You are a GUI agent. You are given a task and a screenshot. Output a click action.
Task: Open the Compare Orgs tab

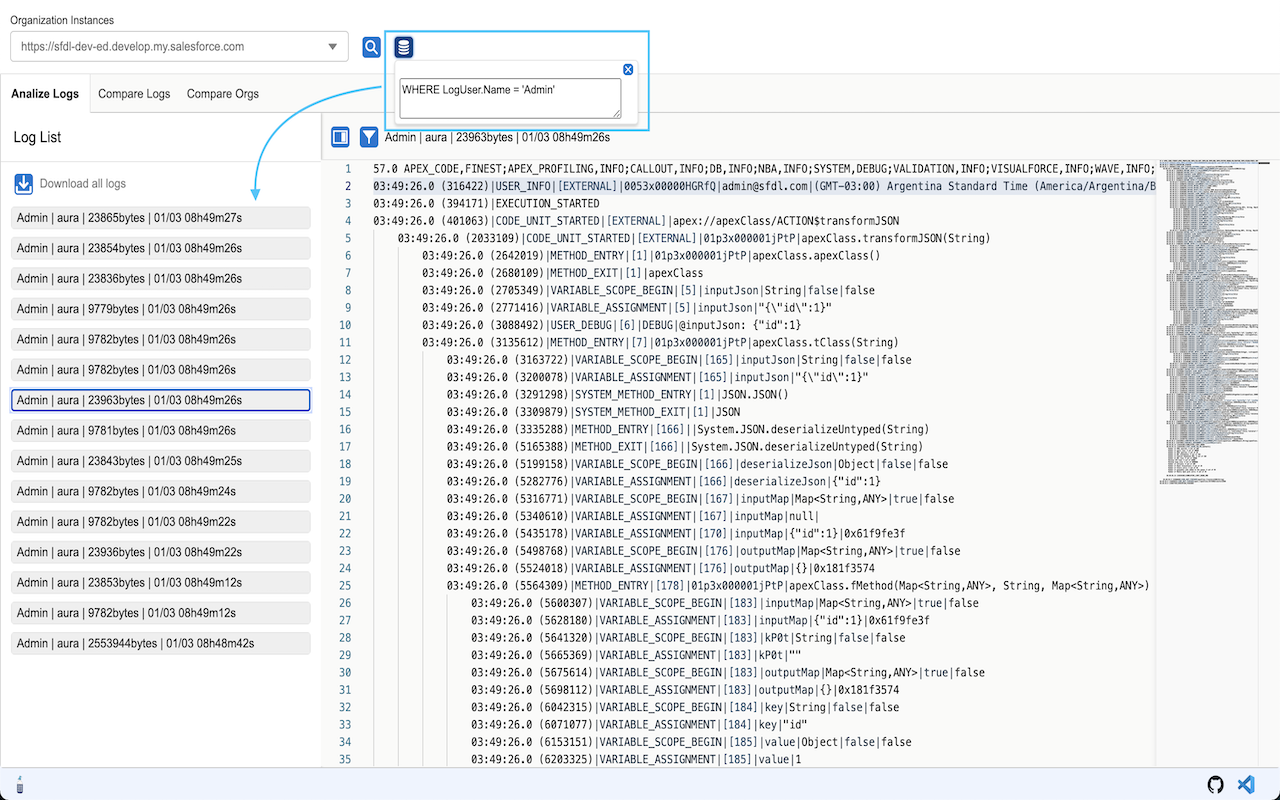[x=223, y=94]
